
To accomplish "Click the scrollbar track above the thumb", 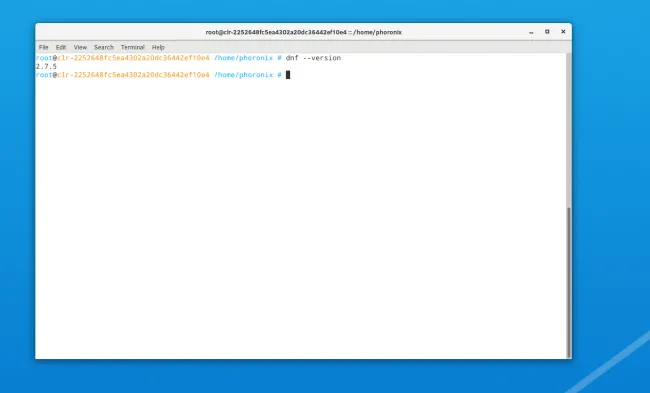I will pyautogui.click(x=569, y=130).
